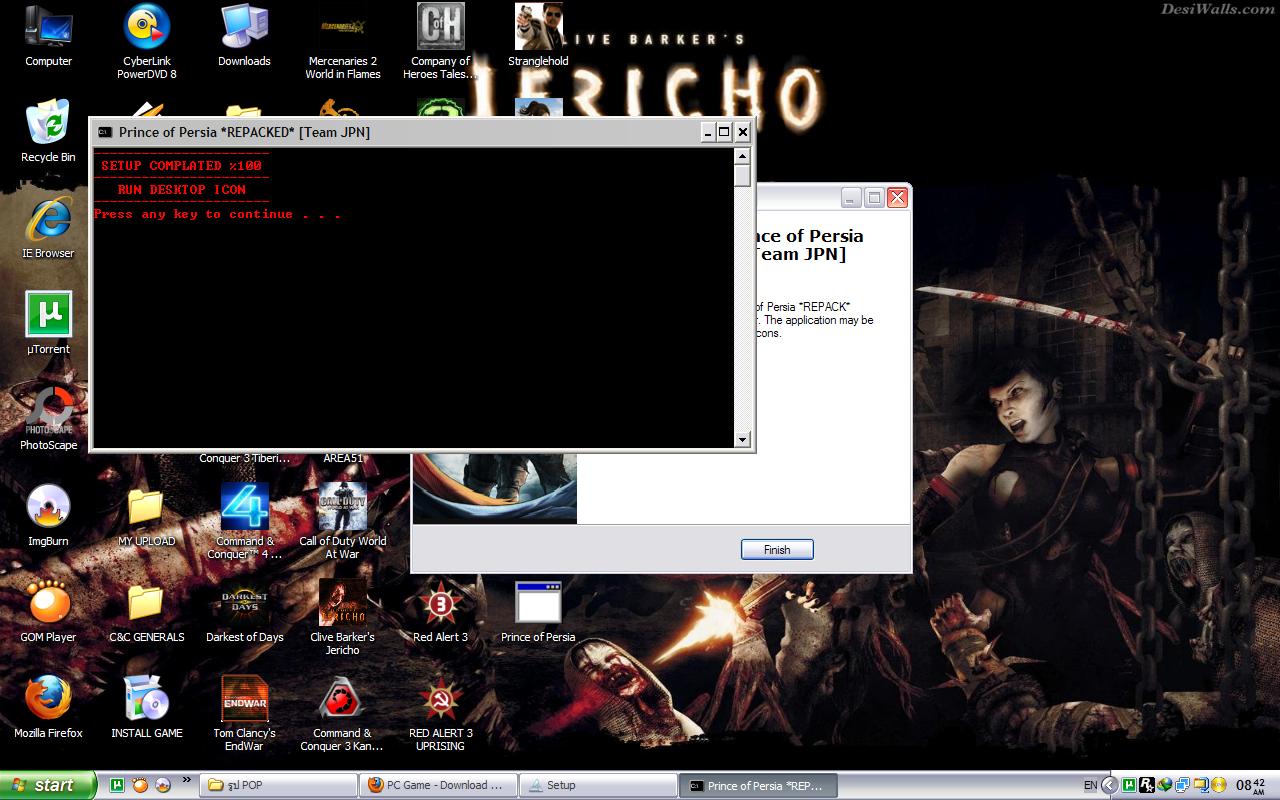The image size is (1280, 800).
Task: Switch to PC Game - Download Firefox window
Action: point(439,785)
